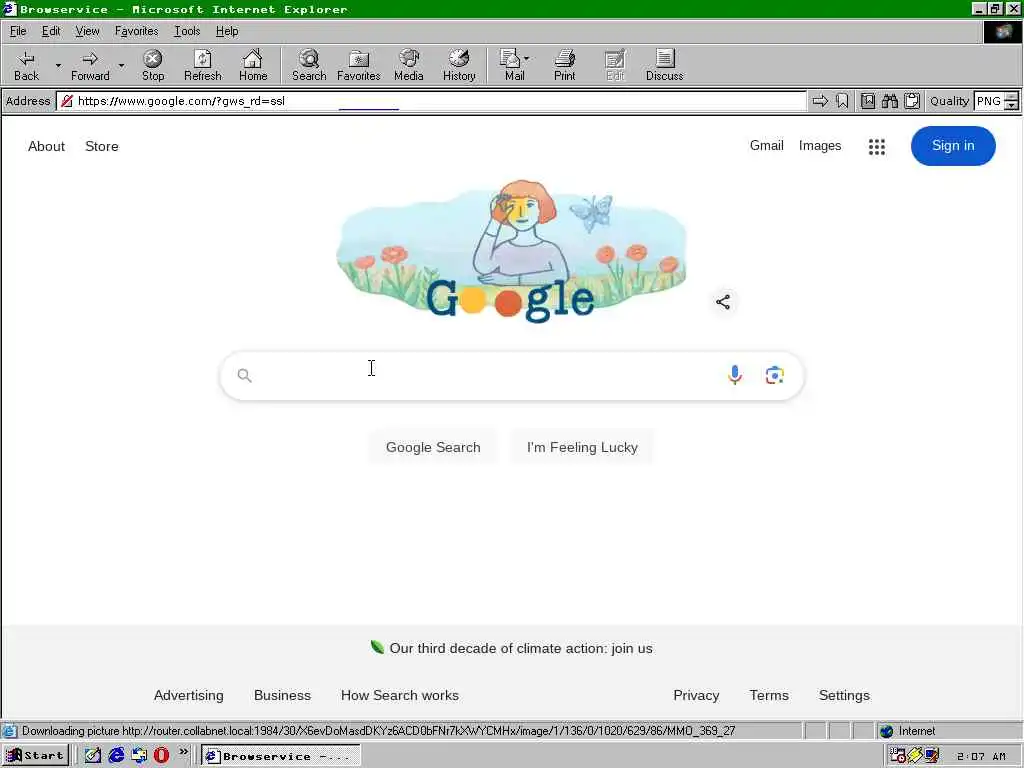Open the Favorites menu
Image resolution: width=1024 pixels, height=768 pixels.
coord(136,31)
